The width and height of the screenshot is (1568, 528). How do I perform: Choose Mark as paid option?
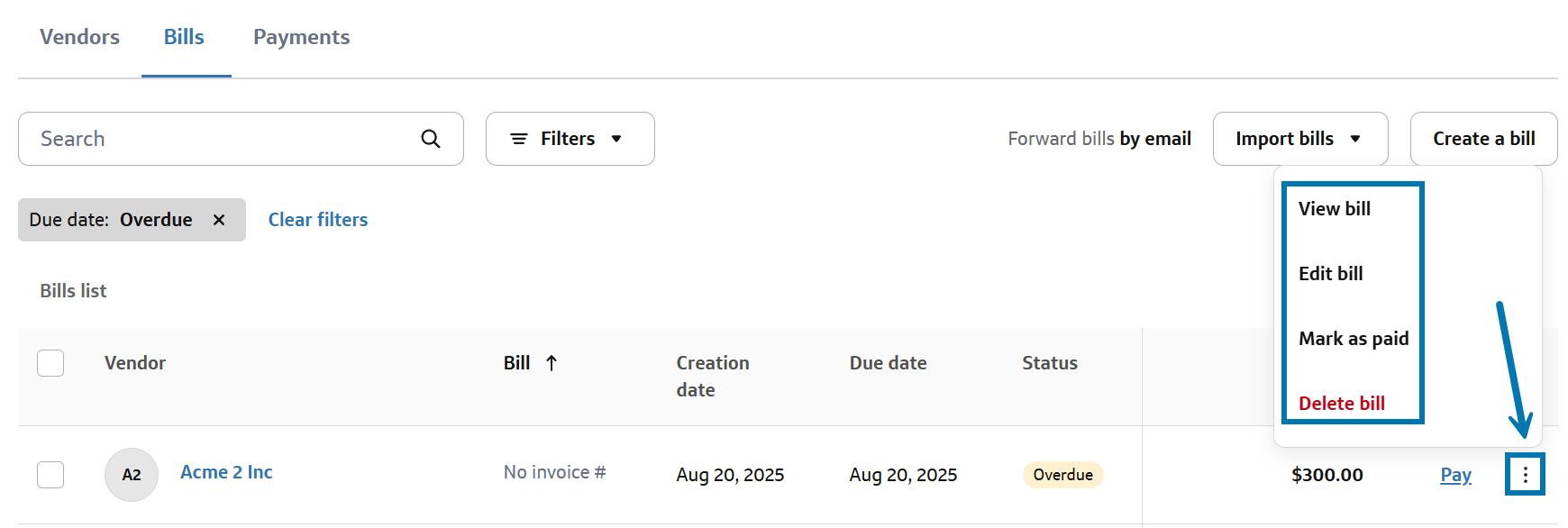point(1353,339)
